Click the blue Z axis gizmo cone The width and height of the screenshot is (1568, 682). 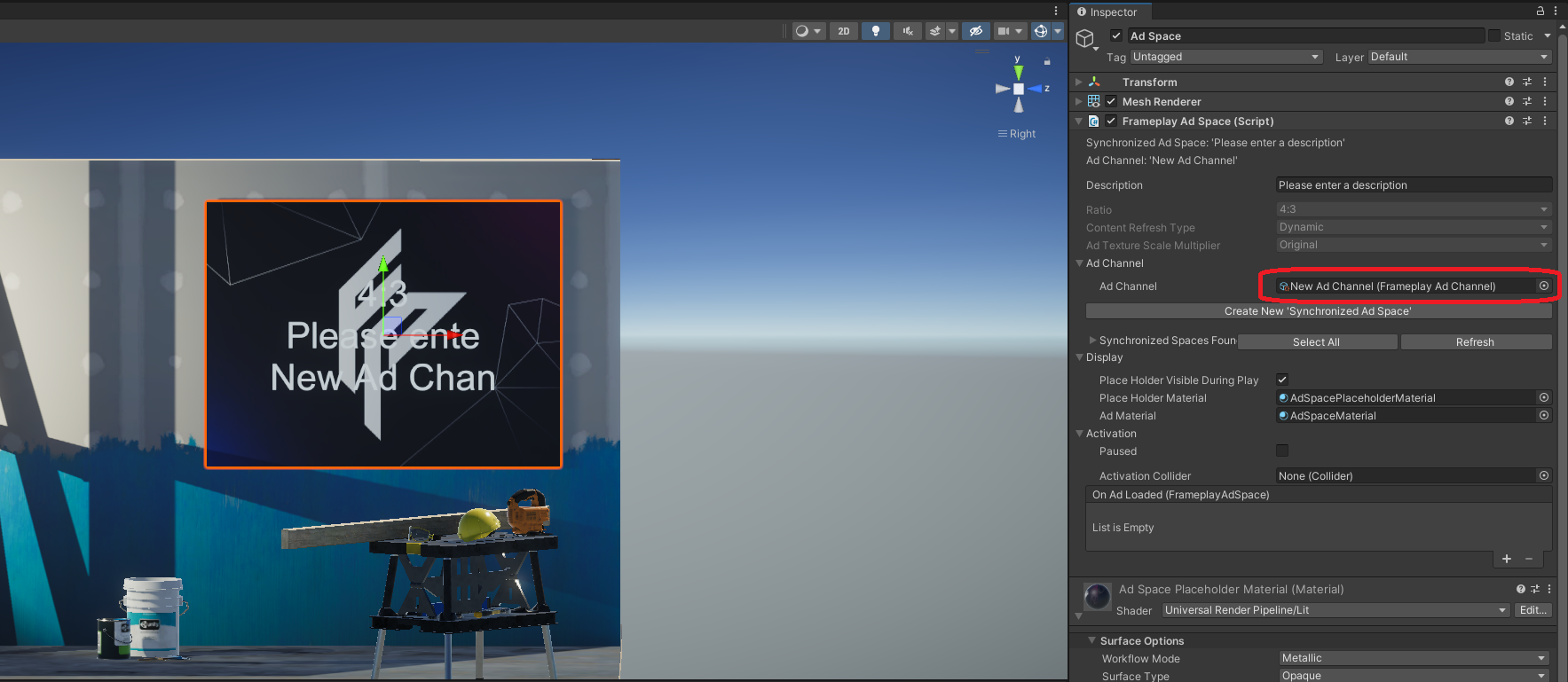pos(1035,89)
